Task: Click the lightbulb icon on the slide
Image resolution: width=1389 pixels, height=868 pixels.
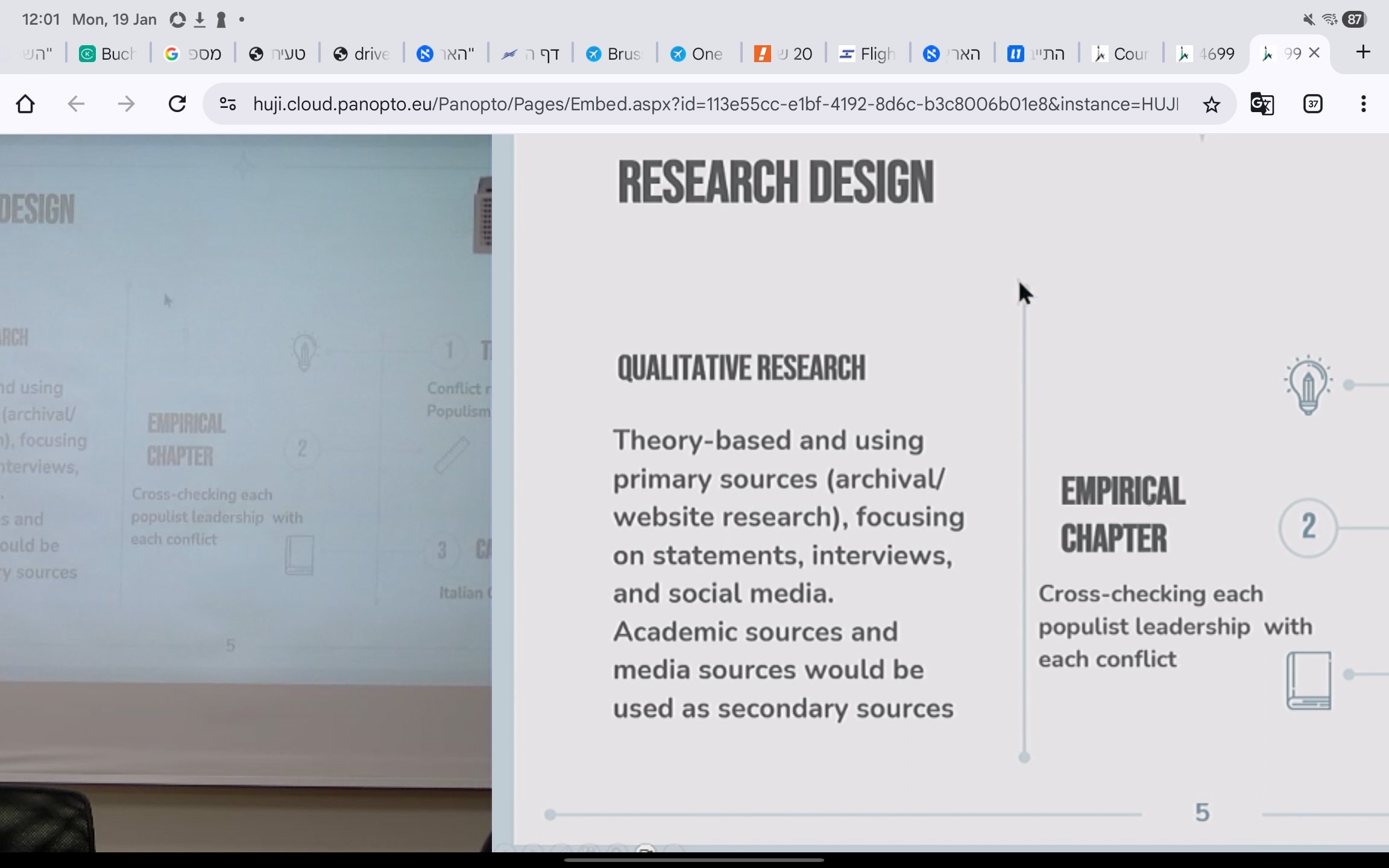Action: 1308,386
